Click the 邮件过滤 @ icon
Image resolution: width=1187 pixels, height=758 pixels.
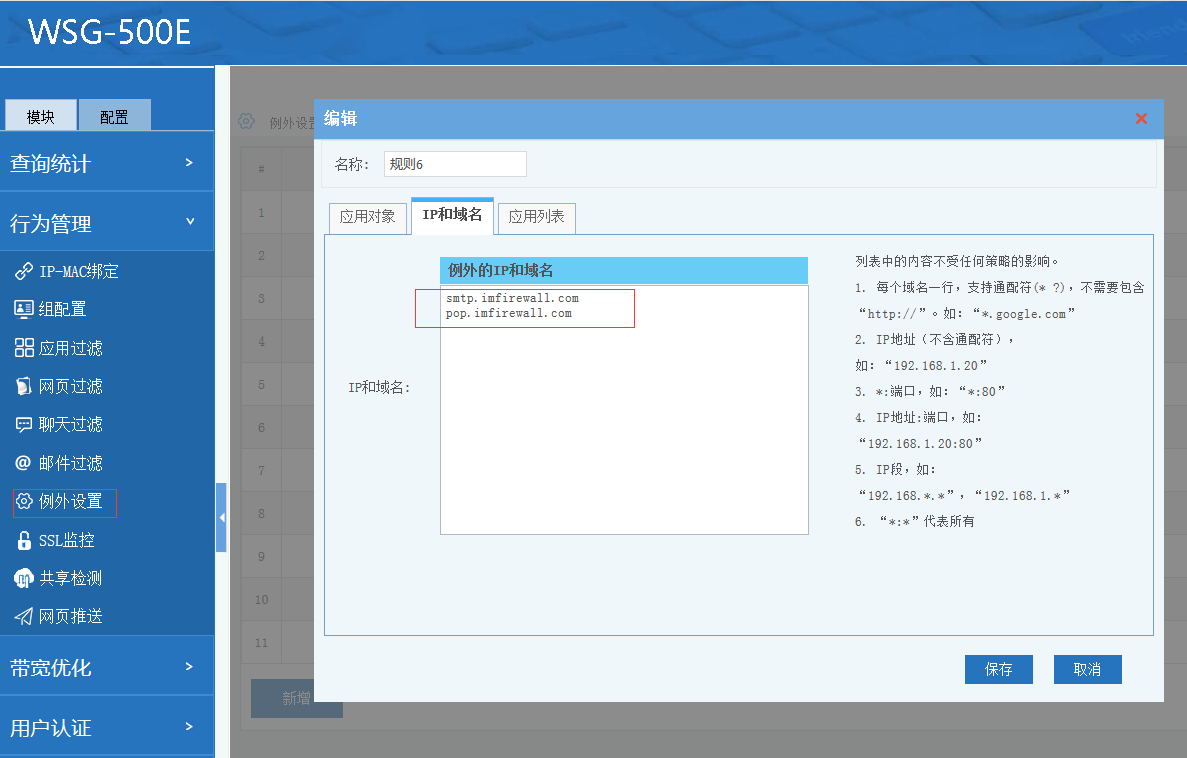point(24,463)
